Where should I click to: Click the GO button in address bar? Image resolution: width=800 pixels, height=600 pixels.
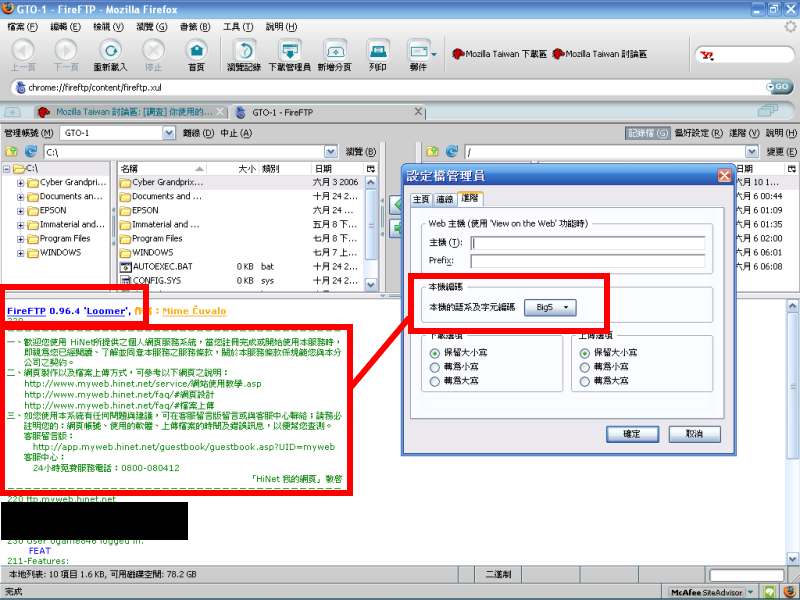coord(779,87)
